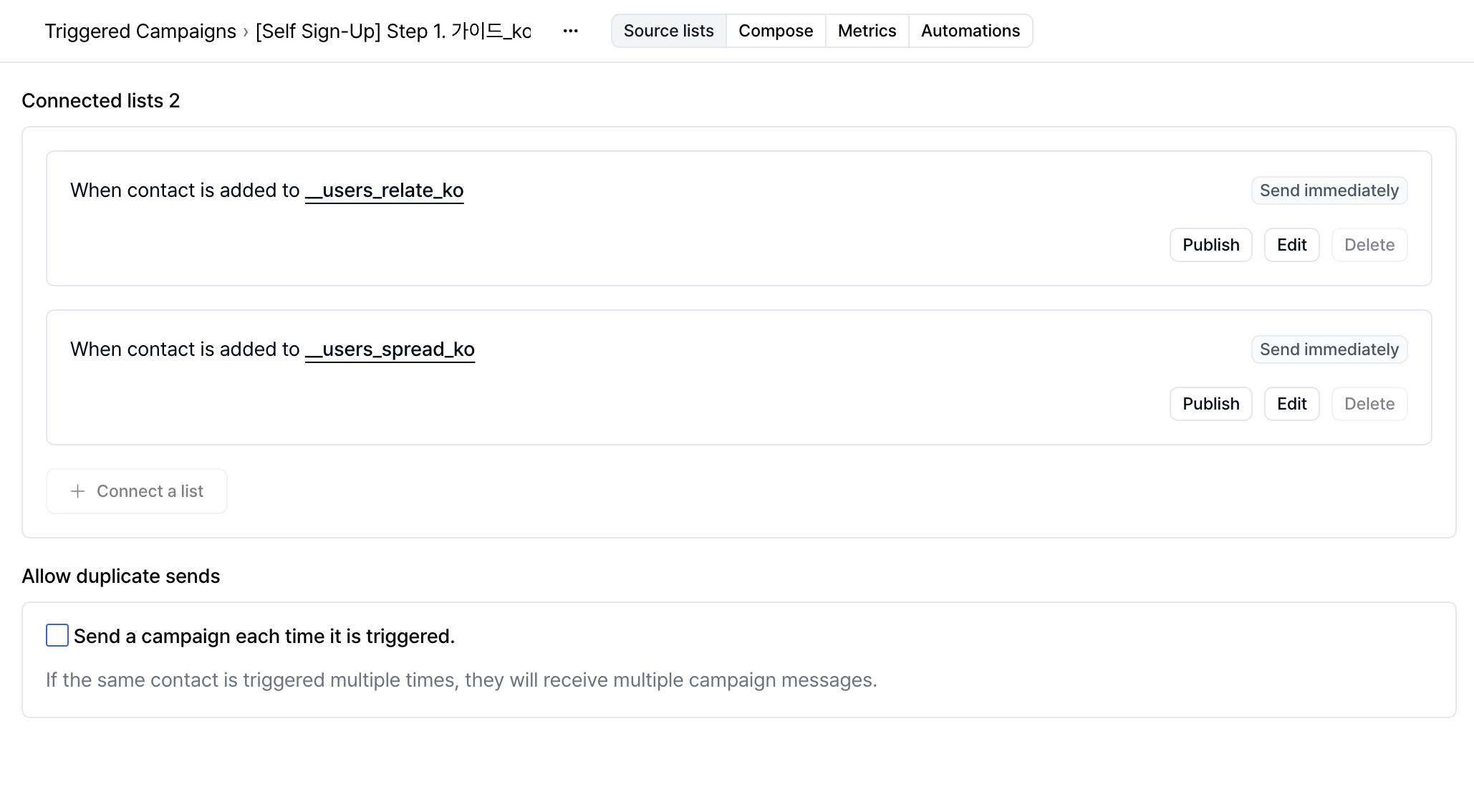Open the __users_relate_ko list link
Image resolution: width=1474 pixels, height=812 pixels.
coord(384,190)
